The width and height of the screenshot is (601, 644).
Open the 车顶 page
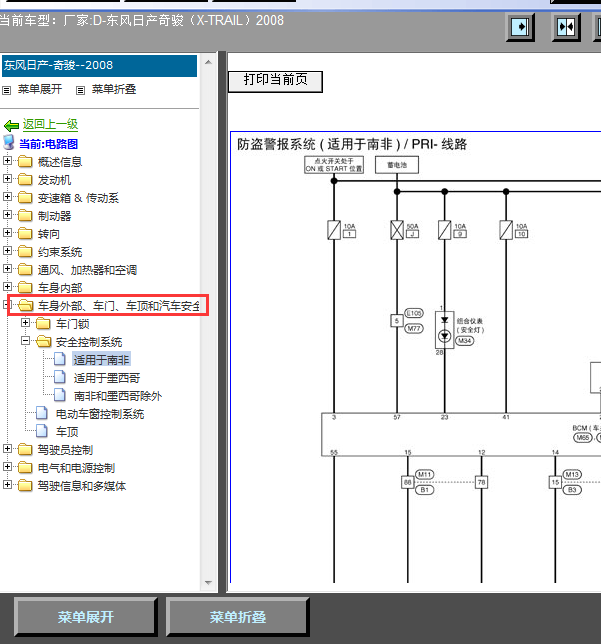point(67,432)
